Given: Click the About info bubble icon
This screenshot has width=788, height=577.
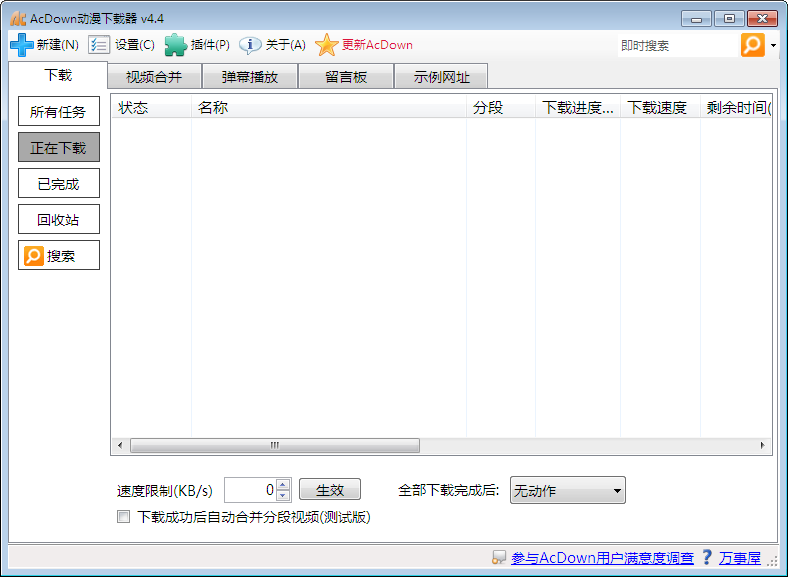Looking at the screenshot, I should coord(250,45).
